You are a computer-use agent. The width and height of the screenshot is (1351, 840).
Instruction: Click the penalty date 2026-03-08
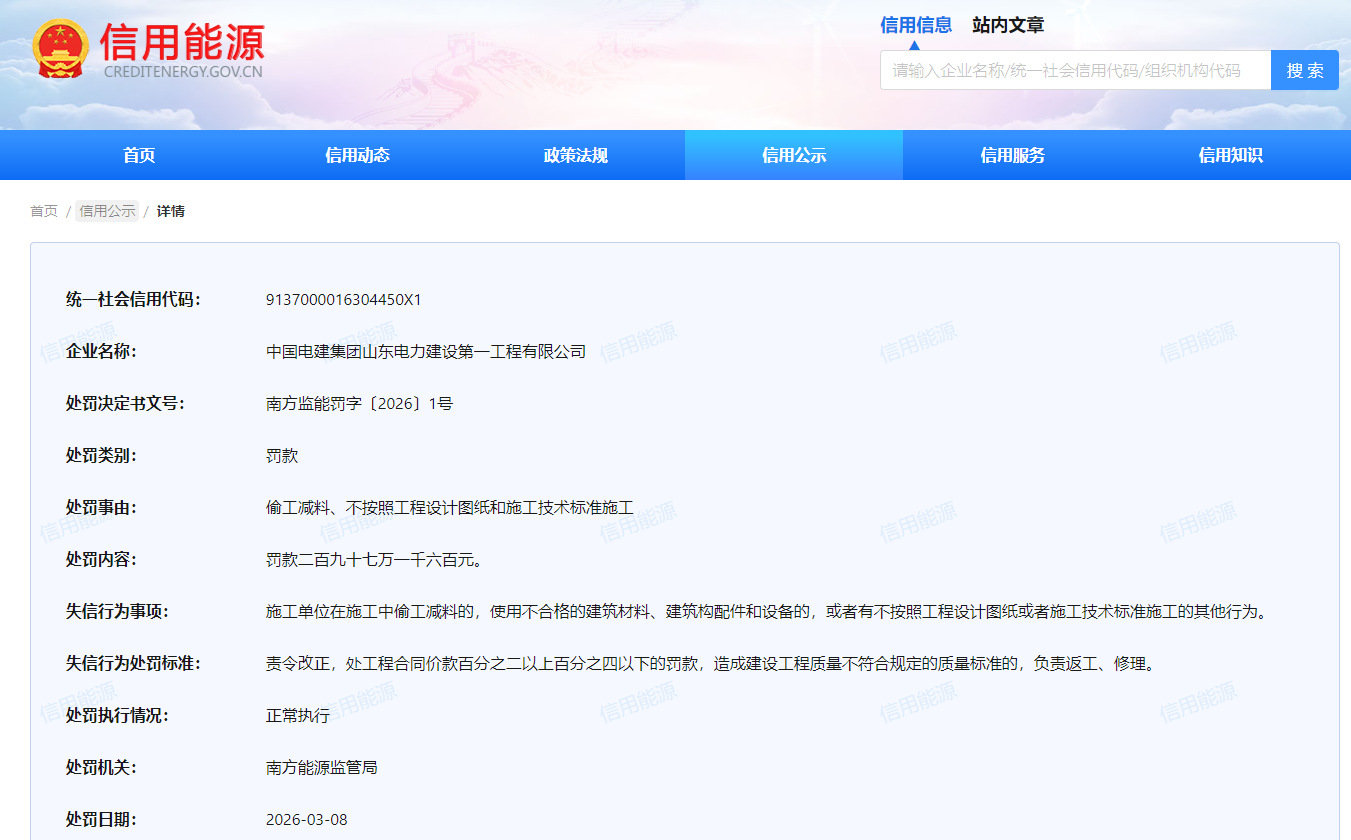(x=306, y=820)
